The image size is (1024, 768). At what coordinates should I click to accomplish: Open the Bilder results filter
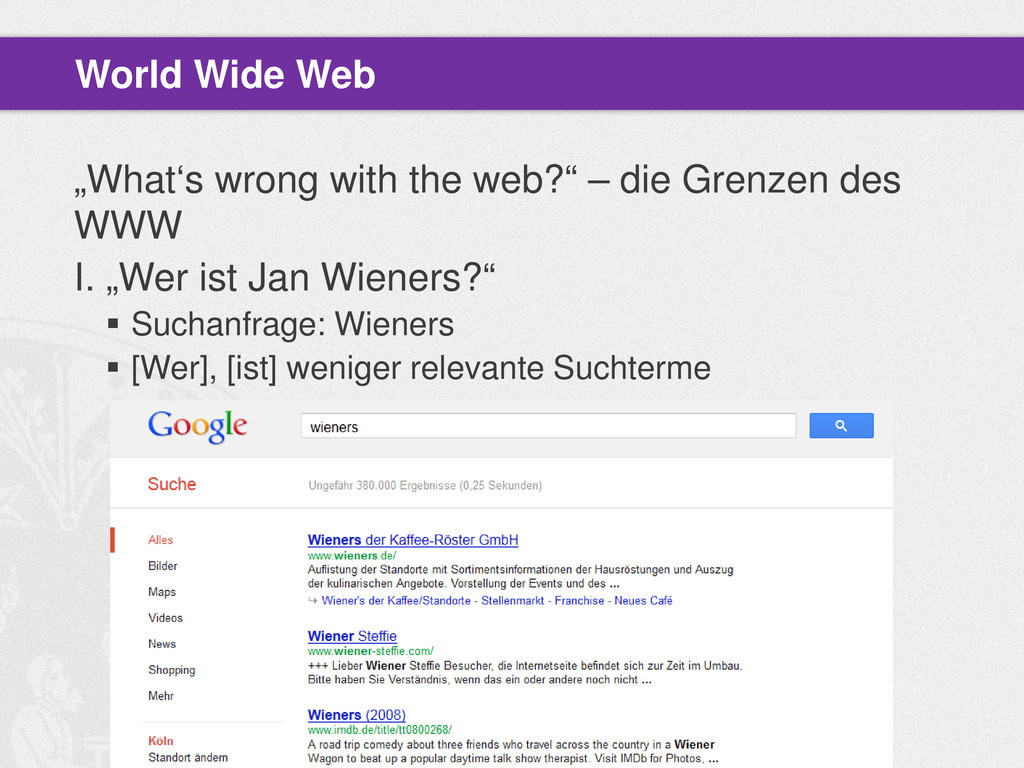[163, 566]
